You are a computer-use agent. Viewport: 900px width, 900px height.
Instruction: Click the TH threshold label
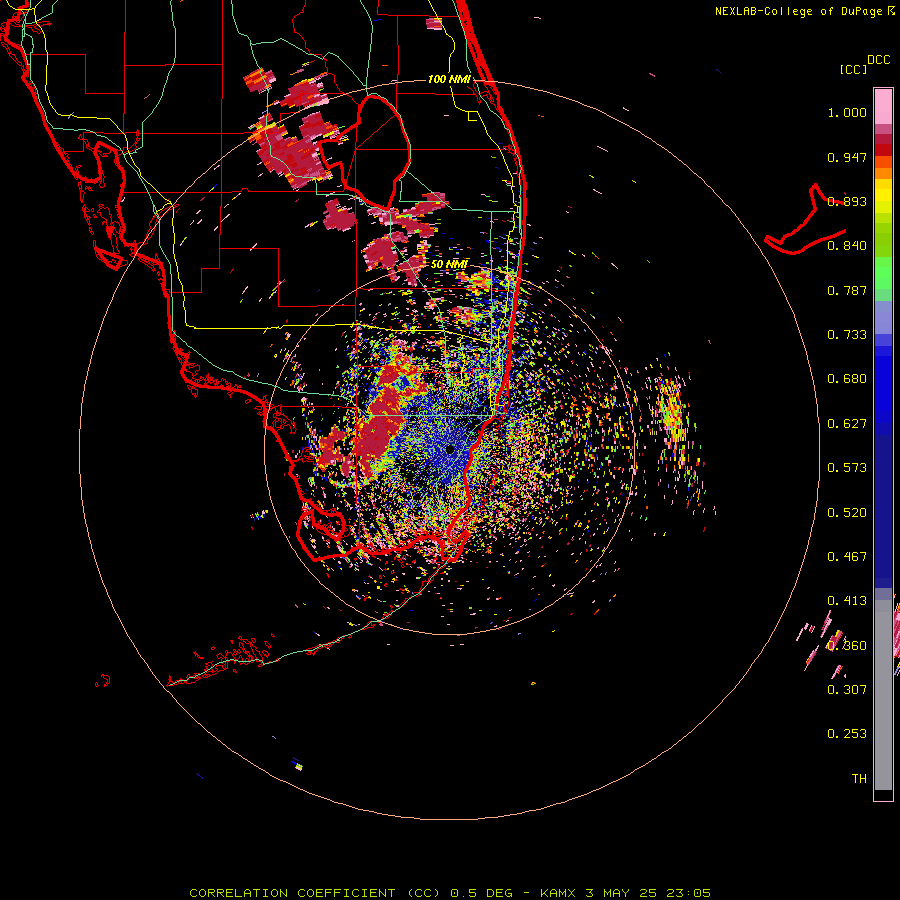859,779
